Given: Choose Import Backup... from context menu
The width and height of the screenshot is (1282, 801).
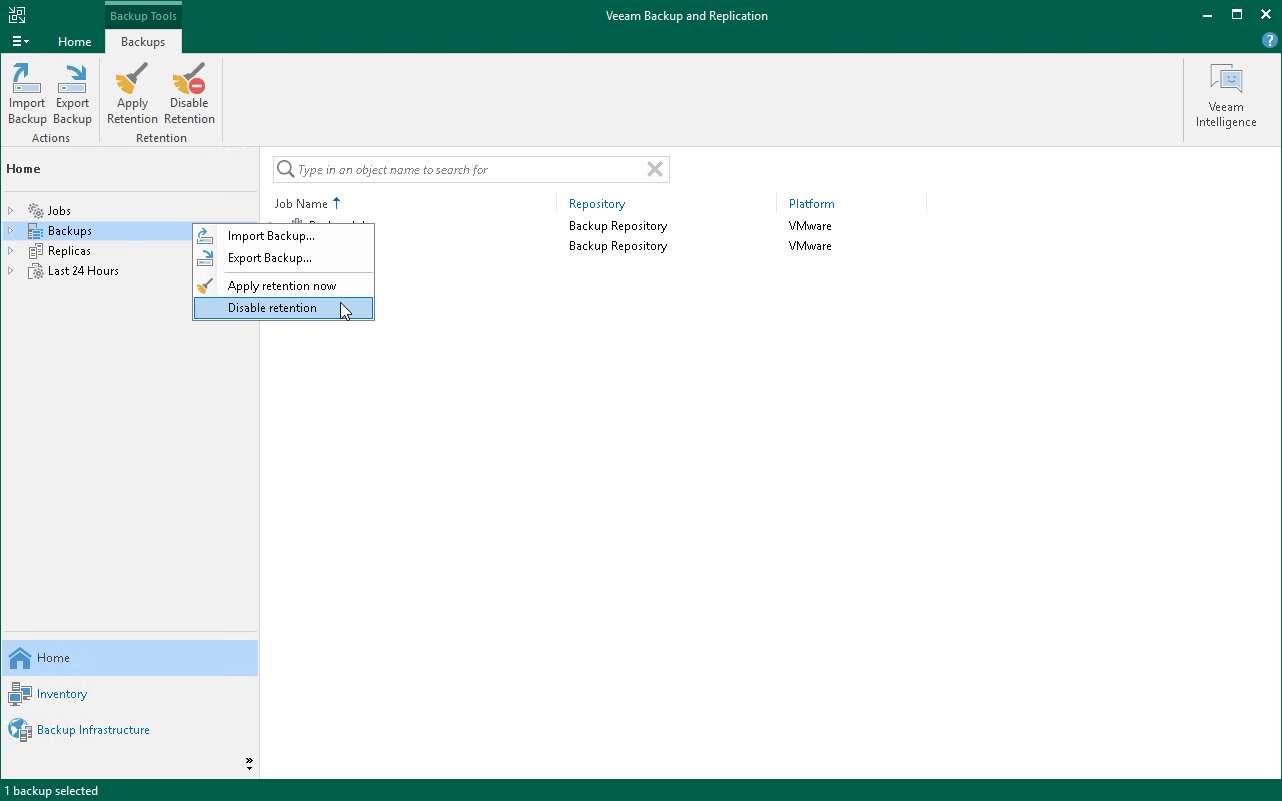Looking at the screenshot, I should tap(283, 236).
